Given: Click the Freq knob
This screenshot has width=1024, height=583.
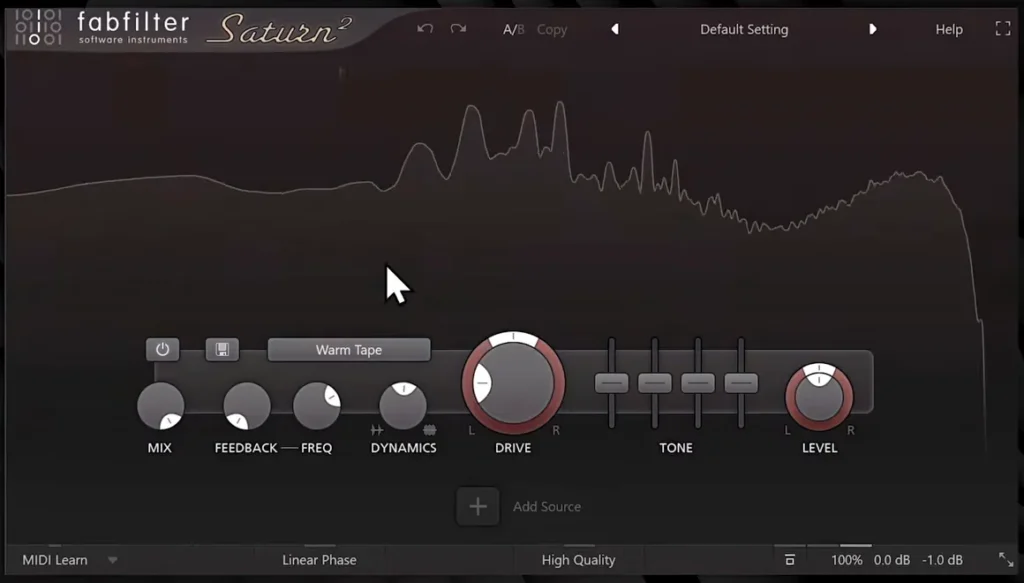Looking at the screenshot, I should pos(317,405).
